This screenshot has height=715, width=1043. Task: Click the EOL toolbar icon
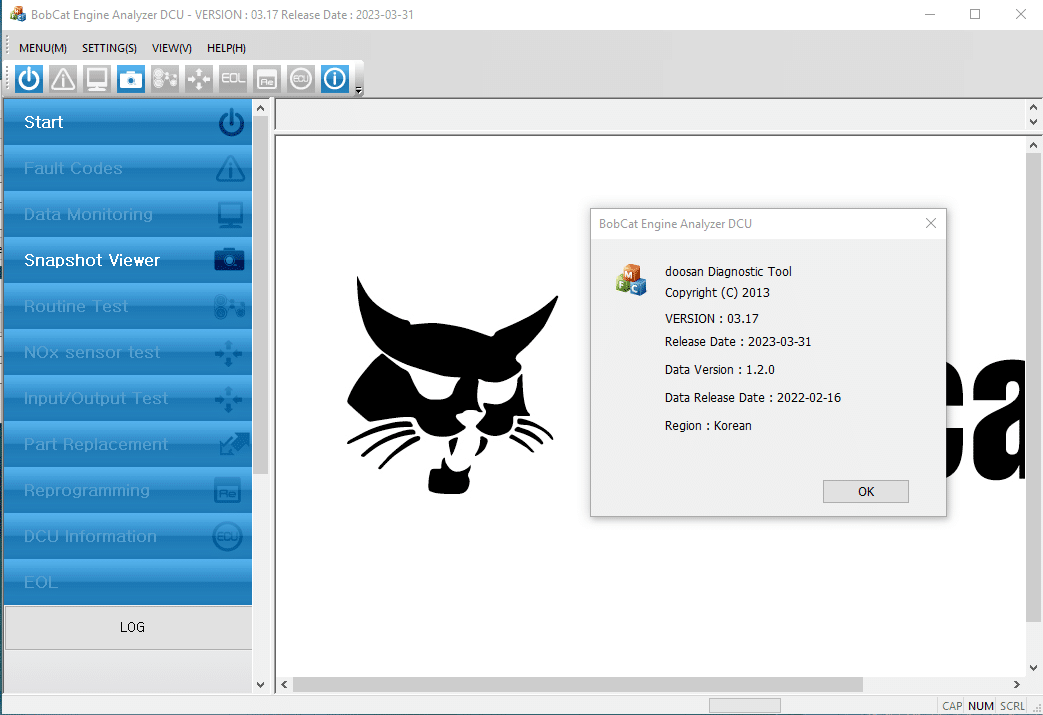(233, 79)
